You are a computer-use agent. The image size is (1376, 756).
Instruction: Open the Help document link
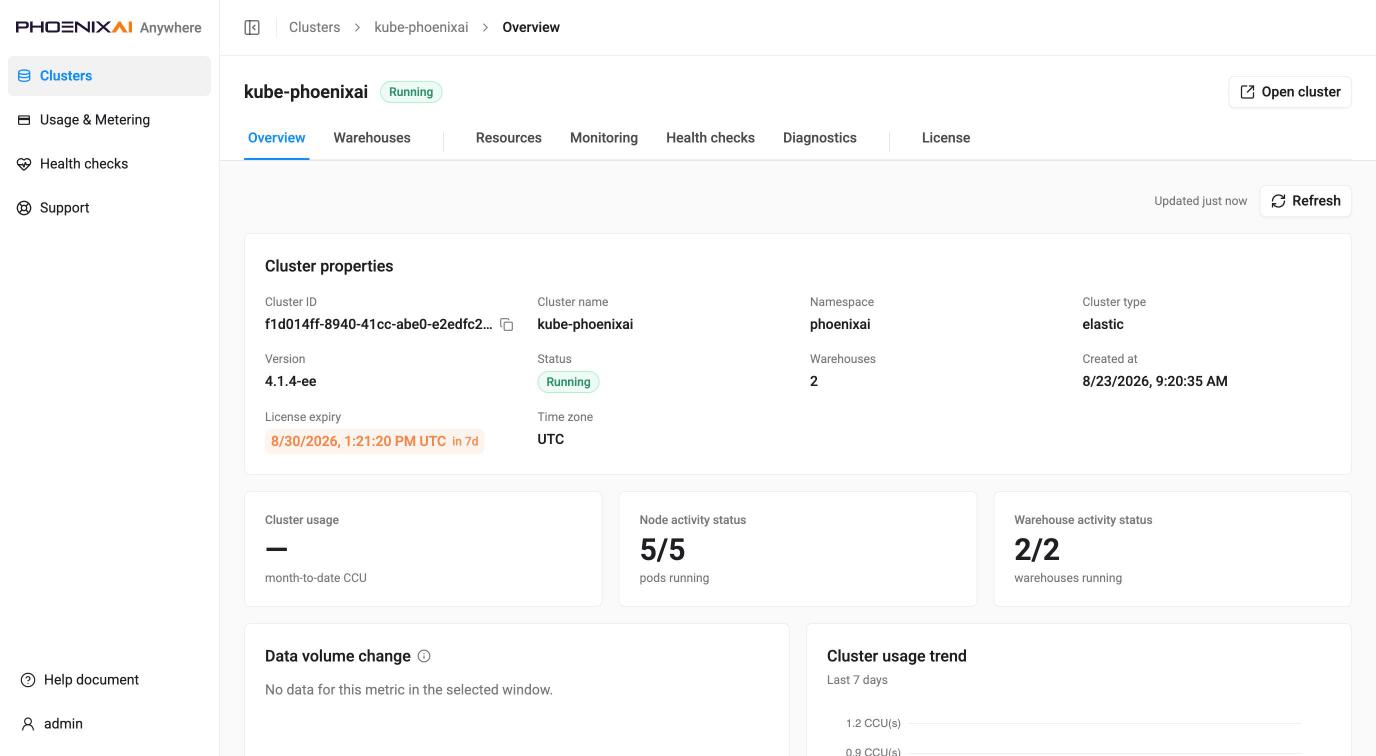109,680
